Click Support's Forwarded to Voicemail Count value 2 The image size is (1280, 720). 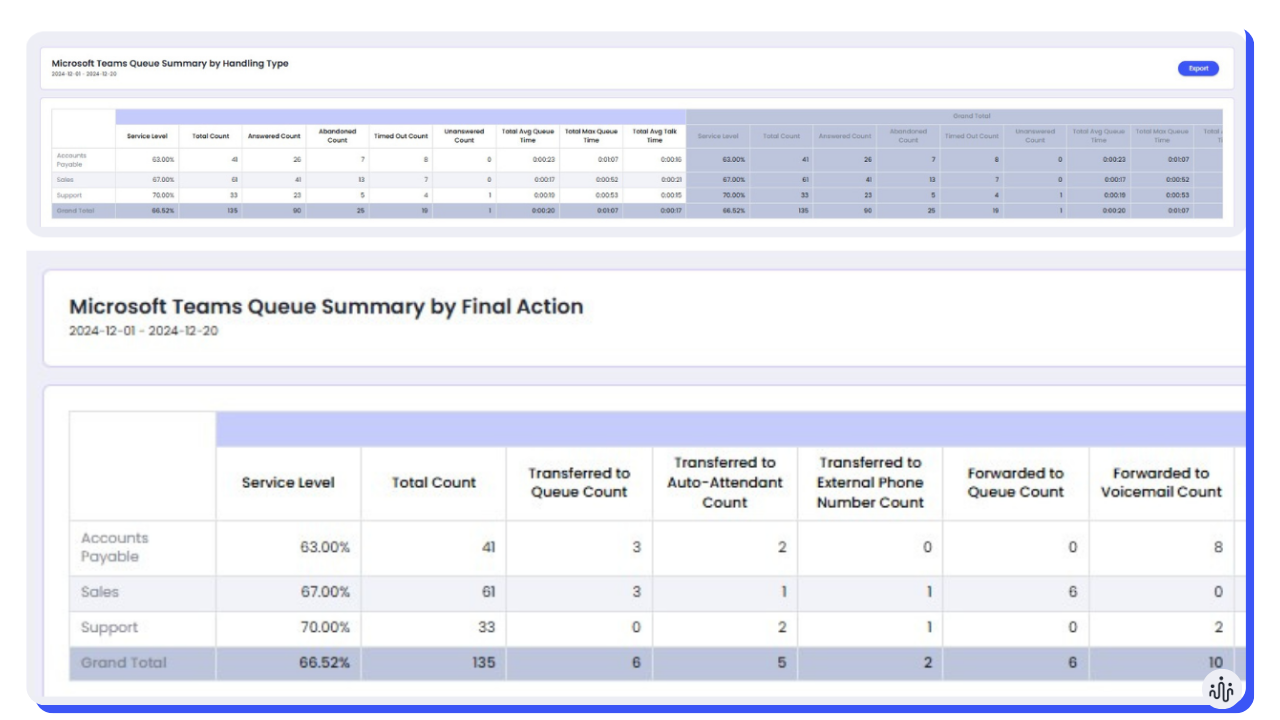click(x=1218, y=628)
